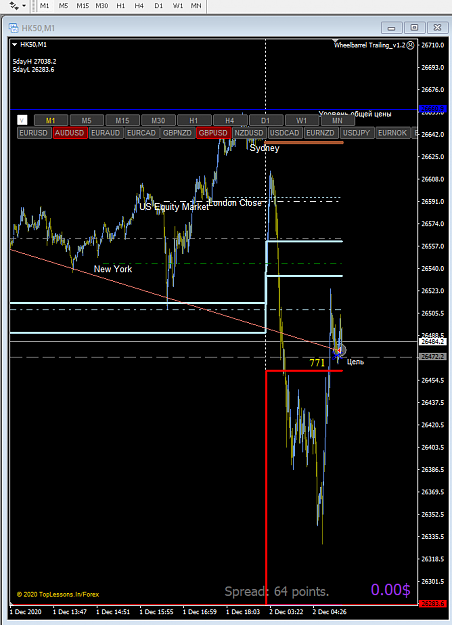Click the London Close label
The height and width of the screenshot is (625, 452).
coord(235,203)
